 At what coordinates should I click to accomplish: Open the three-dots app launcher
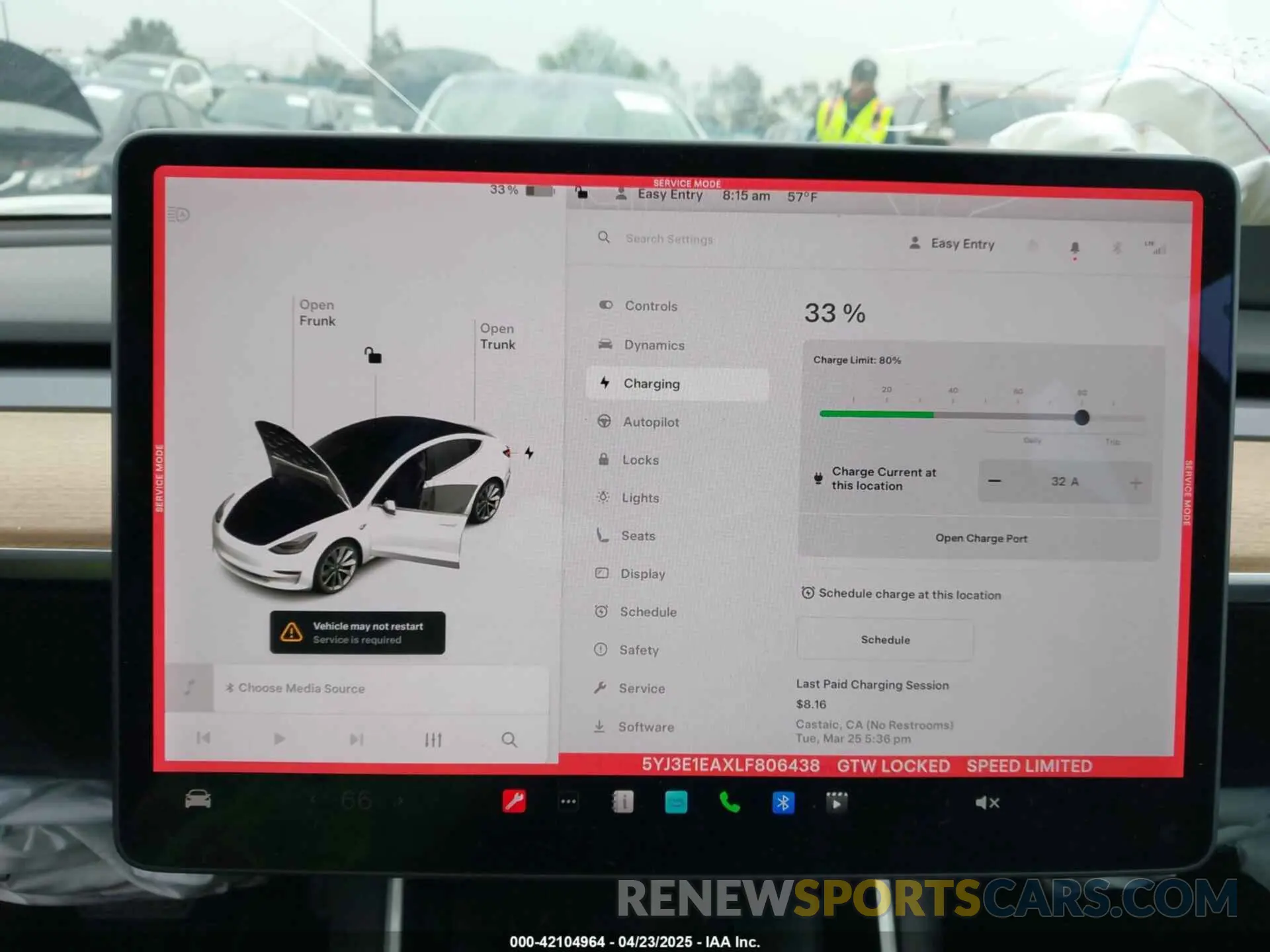click(568, 802)
